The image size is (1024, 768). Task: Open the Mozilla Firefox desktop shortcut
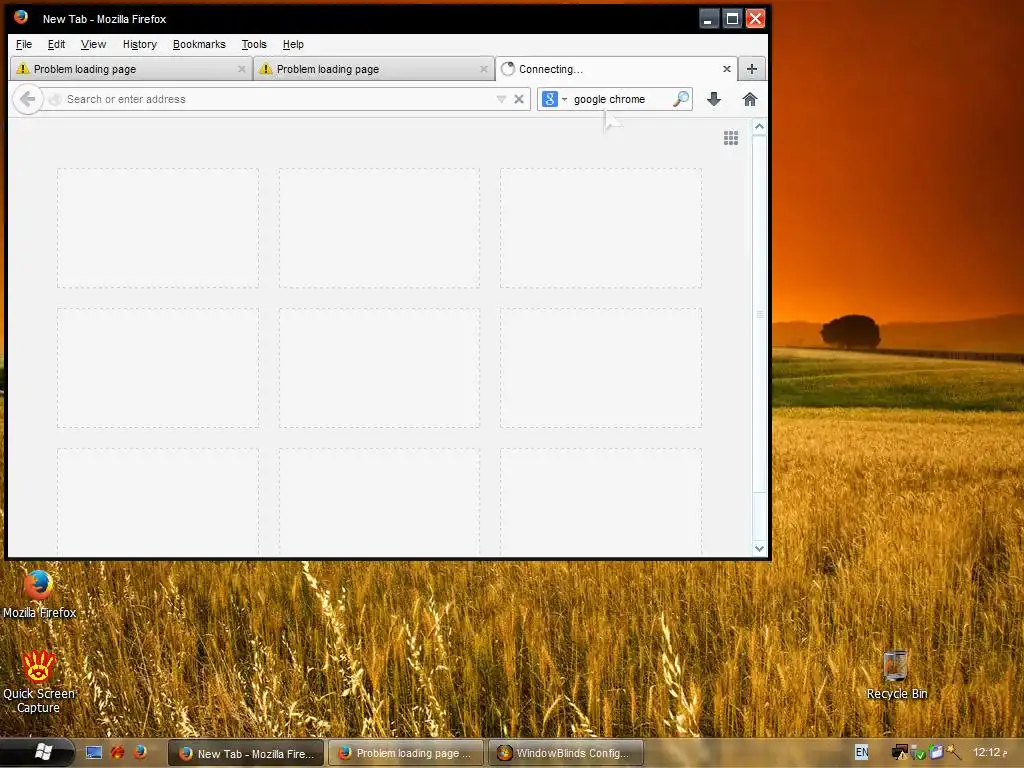[39, 594]
